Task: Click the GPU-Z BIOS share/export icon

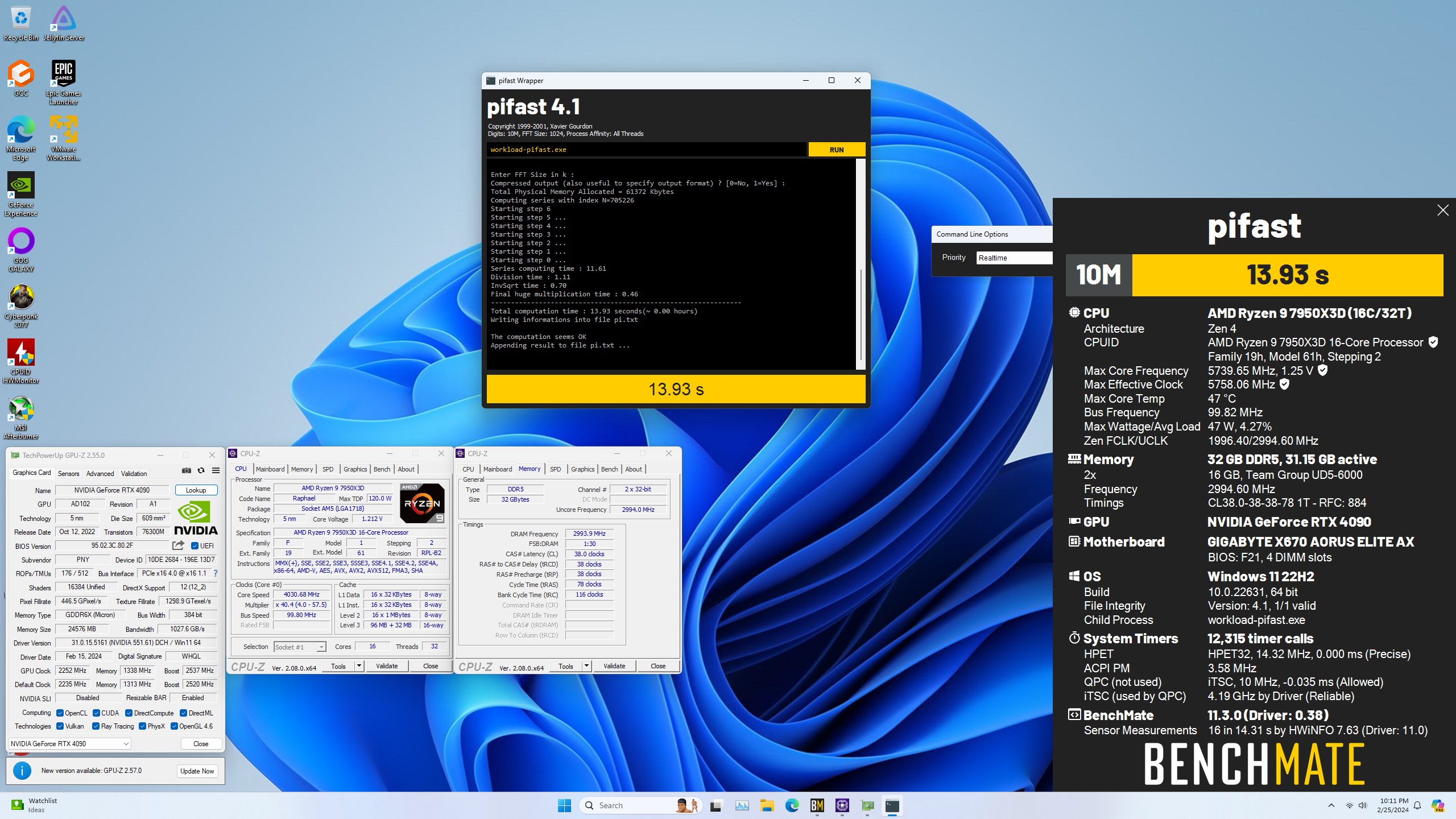Action: (178, 545)
